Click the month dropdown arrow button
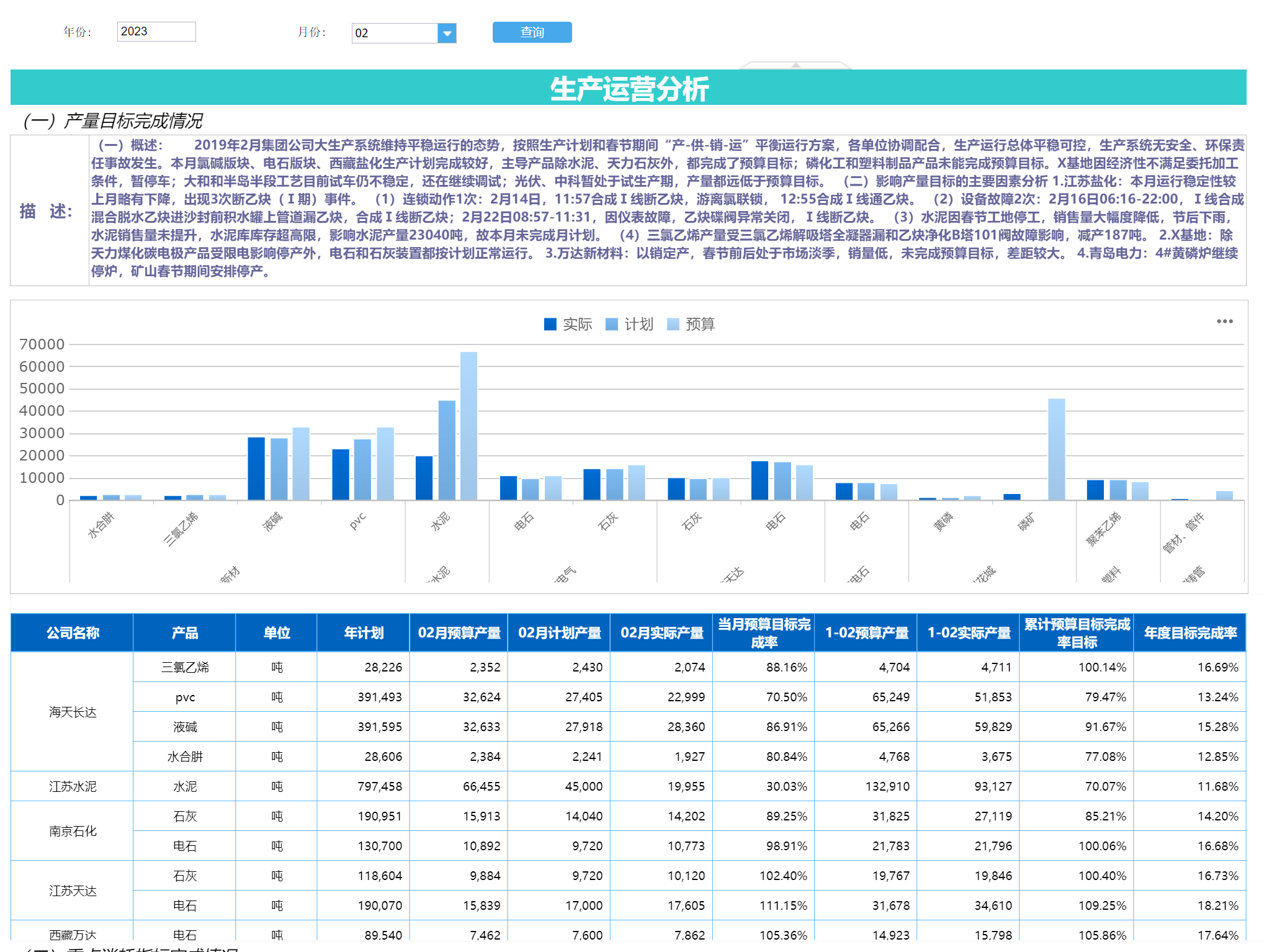Viewport: 1264px width, 952px height. 447,33
